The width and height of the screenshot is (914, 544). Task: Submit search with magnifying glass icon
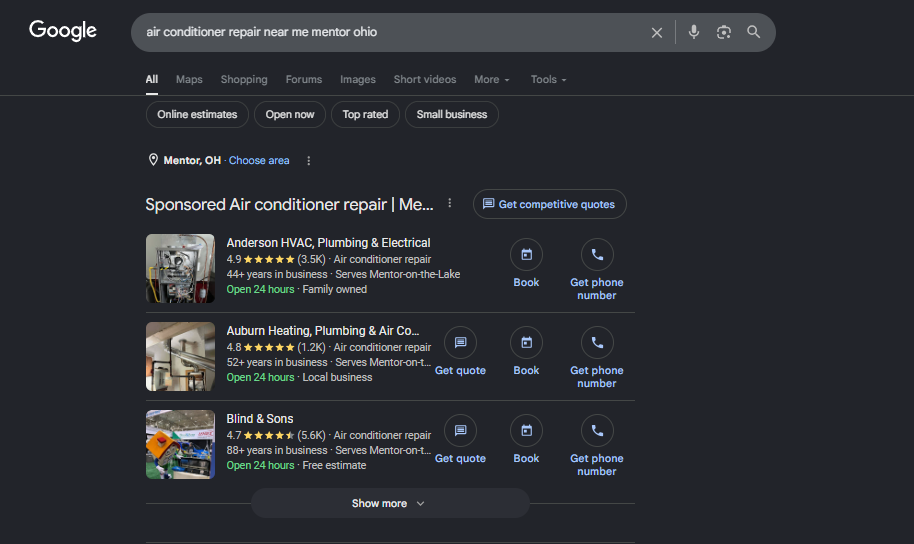(x=753, y=32)
